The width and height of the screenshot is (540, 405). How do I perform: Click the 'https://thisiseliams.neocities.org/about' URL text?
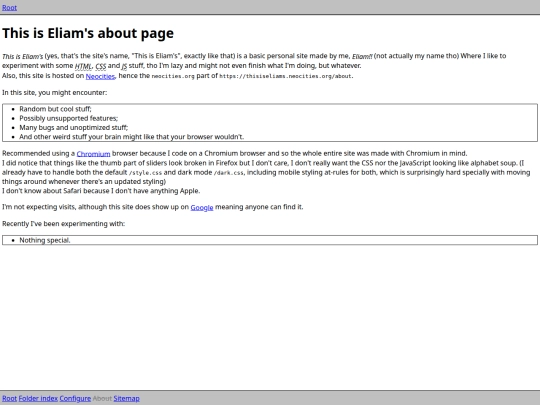[x=286, y=76]
